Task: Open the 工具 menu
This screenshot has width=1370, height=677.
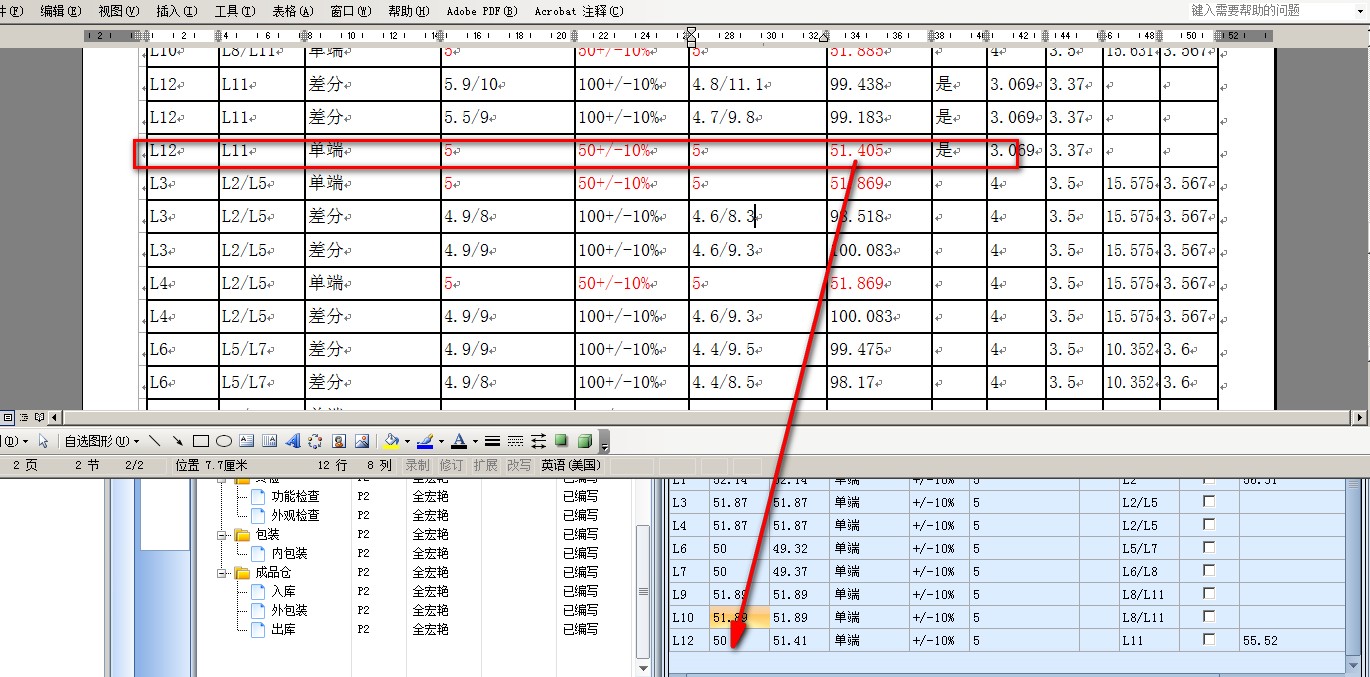Action: pos(235,11)
